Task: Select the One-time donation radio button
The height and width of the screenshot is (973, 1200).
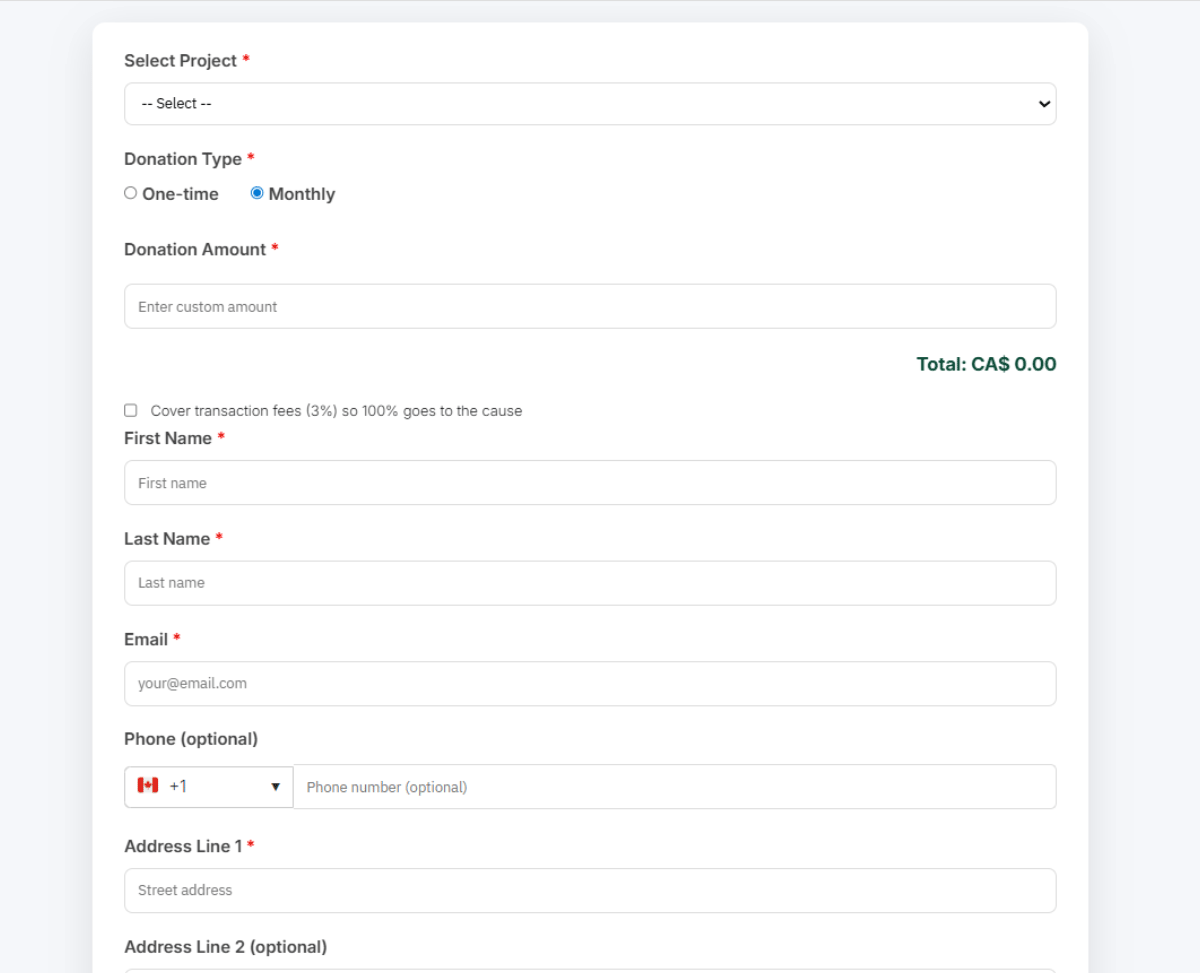Action: click(131, 193)
